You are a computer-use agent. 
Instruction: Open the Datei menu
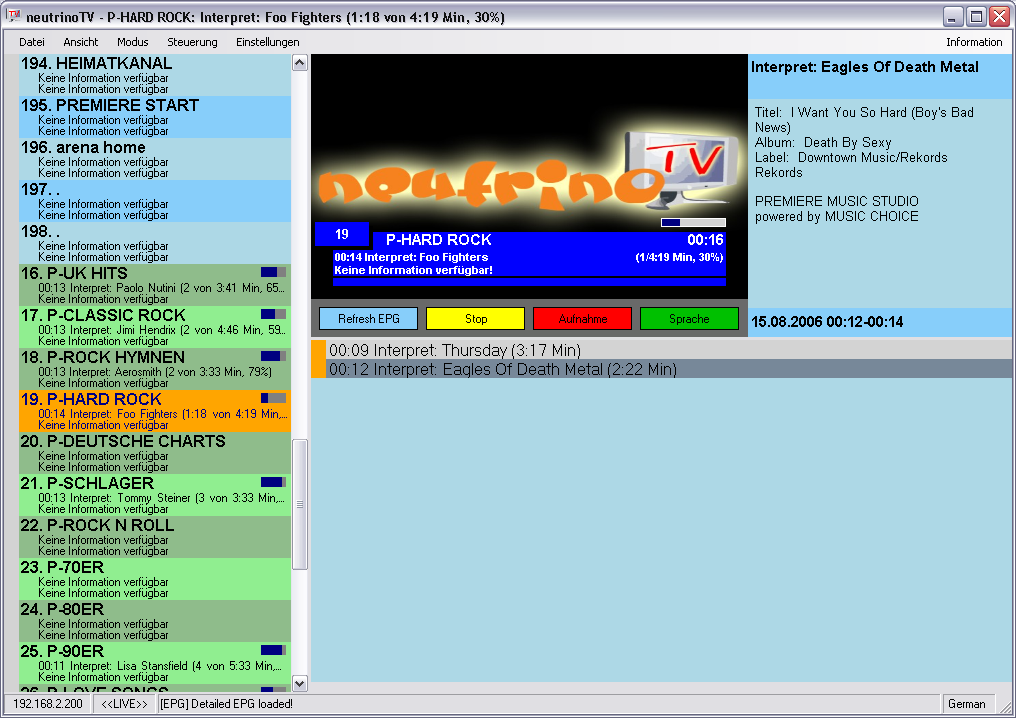click(x=32, y=42)
